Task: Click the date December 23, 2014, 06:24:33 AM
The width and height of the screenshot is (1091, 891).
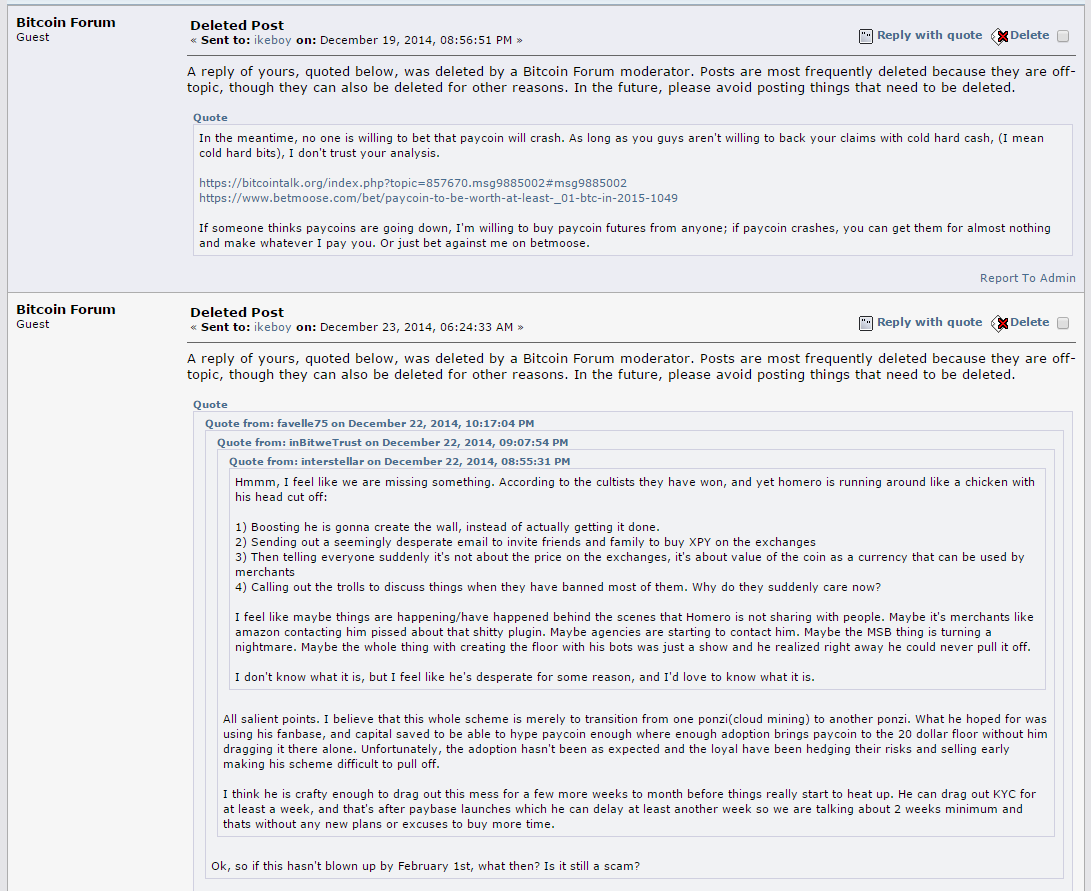Action: tap(417, 328)
